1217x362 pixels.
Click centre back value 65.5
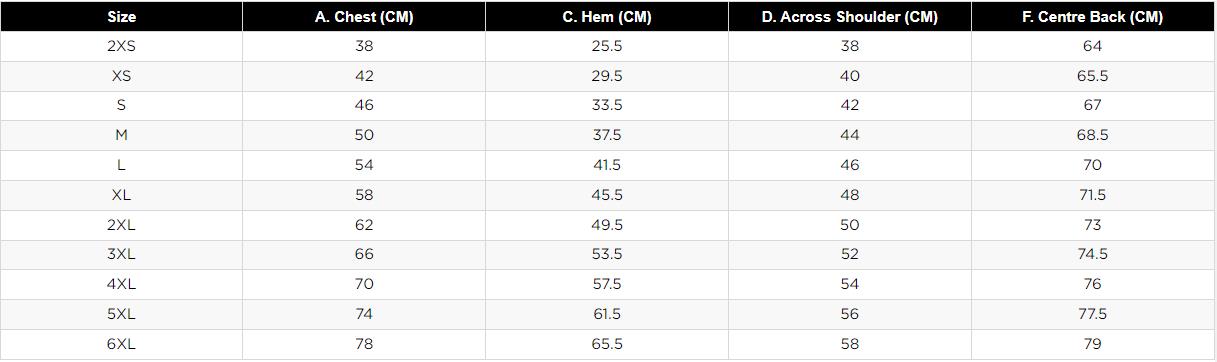click(x=1093, y=76)
